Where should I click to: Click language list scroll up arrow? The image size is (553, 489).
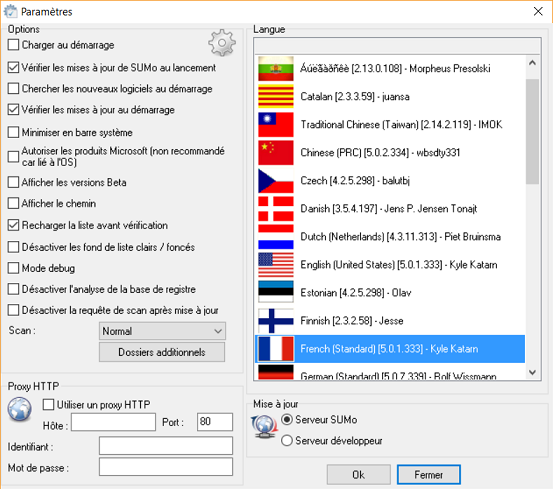tap(533, 63)
